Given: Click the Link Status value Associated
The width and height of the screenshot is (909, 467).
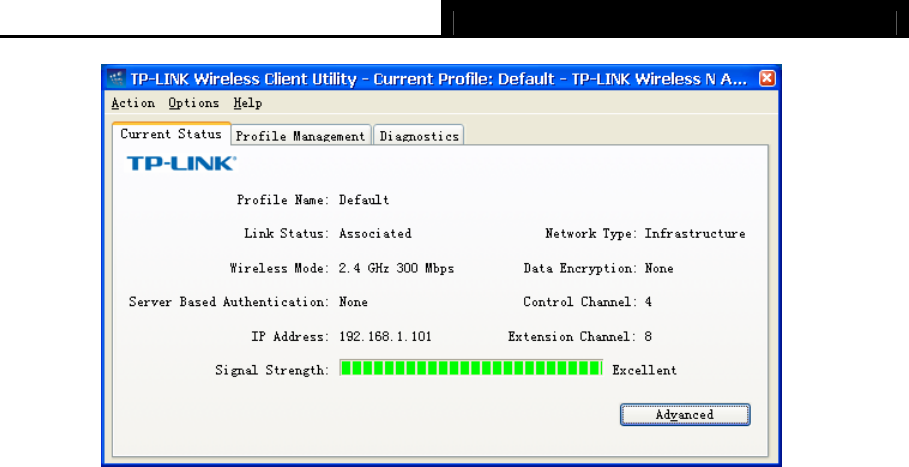Looking at the screenshot, I should 375,234.
